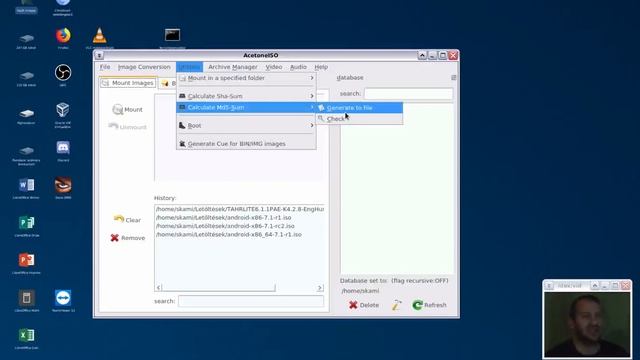Open the Archive Manager menu
Screen dimensions: 640x360
(x=233, y=67)
